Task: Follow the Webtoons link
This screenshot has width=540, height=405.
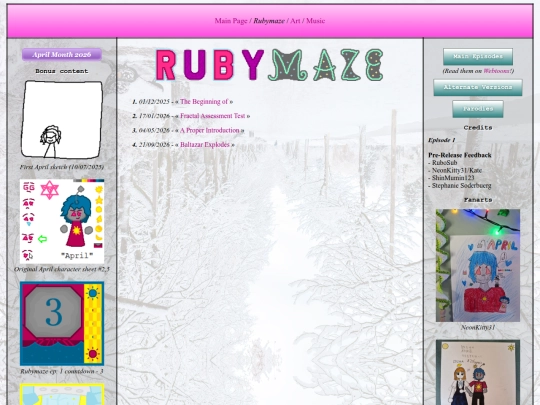Action: pos(497,71)
